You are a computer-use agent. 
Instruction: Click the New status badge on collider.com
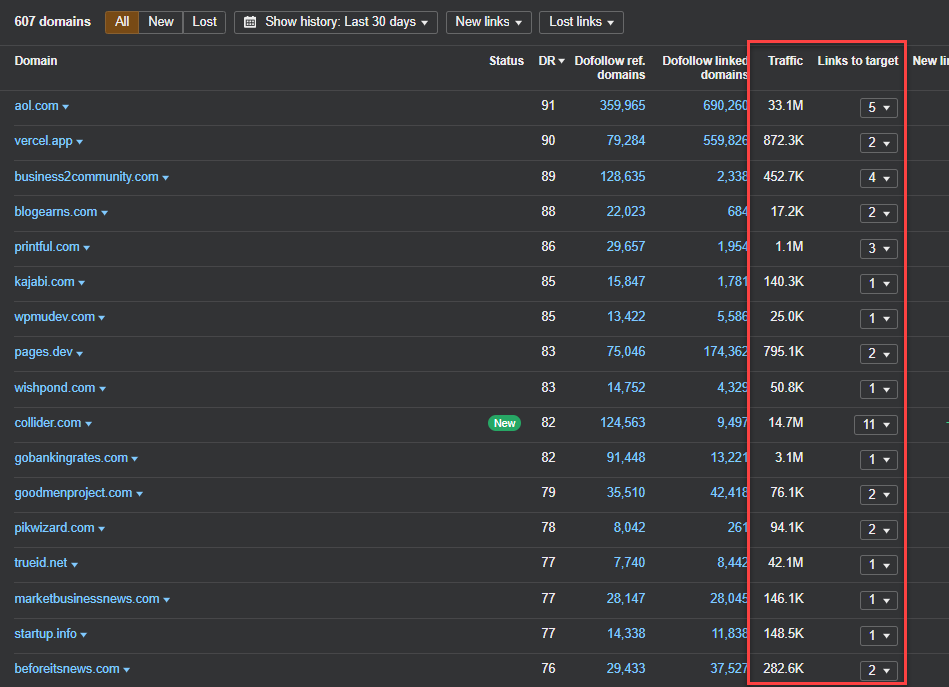point(504,423)
